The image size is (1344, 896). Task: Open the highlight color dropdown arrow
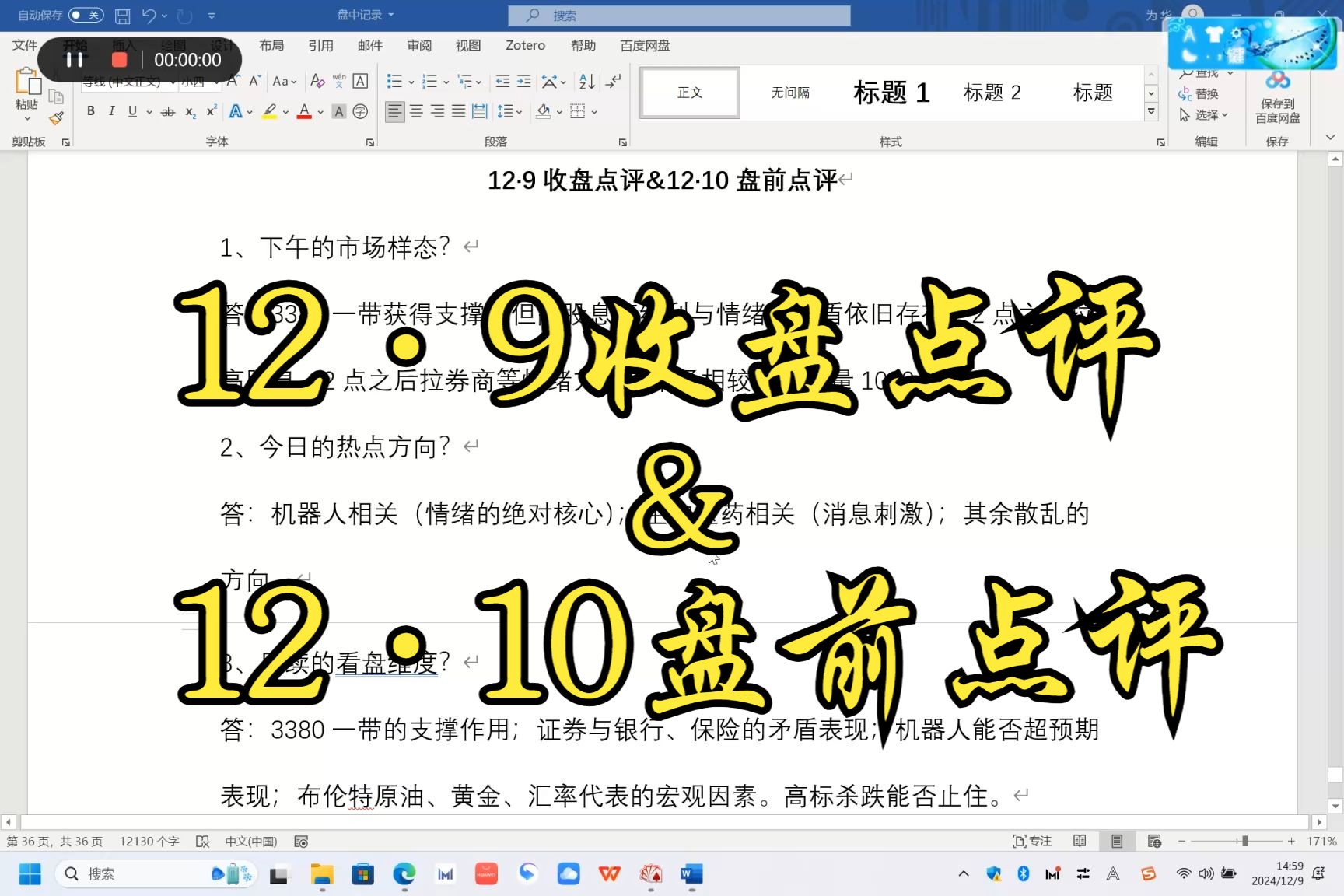click(285, 112)
